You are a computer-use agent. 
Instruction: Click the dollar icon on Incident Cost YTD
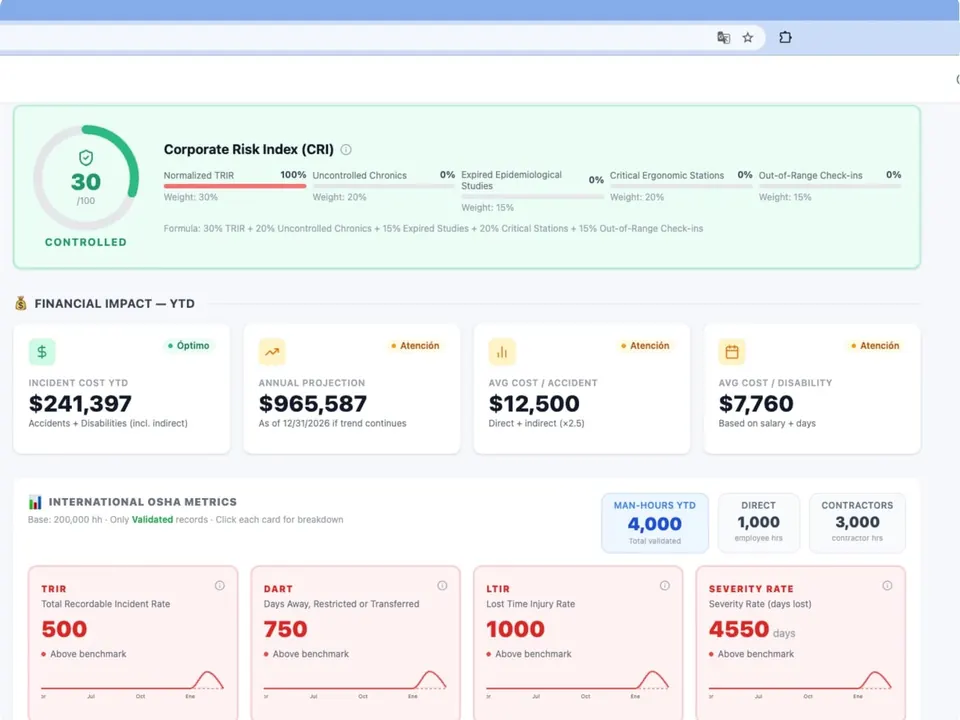tap(42, 352)
